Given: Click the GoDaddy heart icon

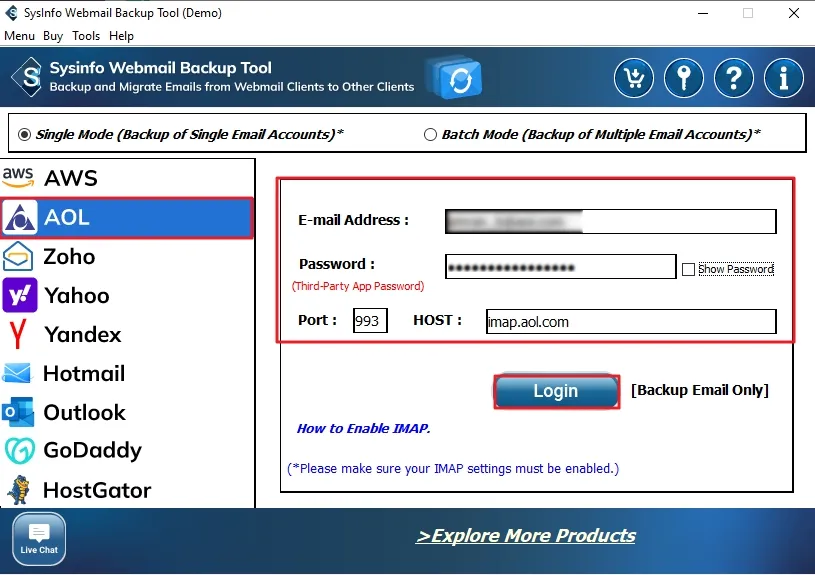Looking at the screenshot, I should 20,450.
